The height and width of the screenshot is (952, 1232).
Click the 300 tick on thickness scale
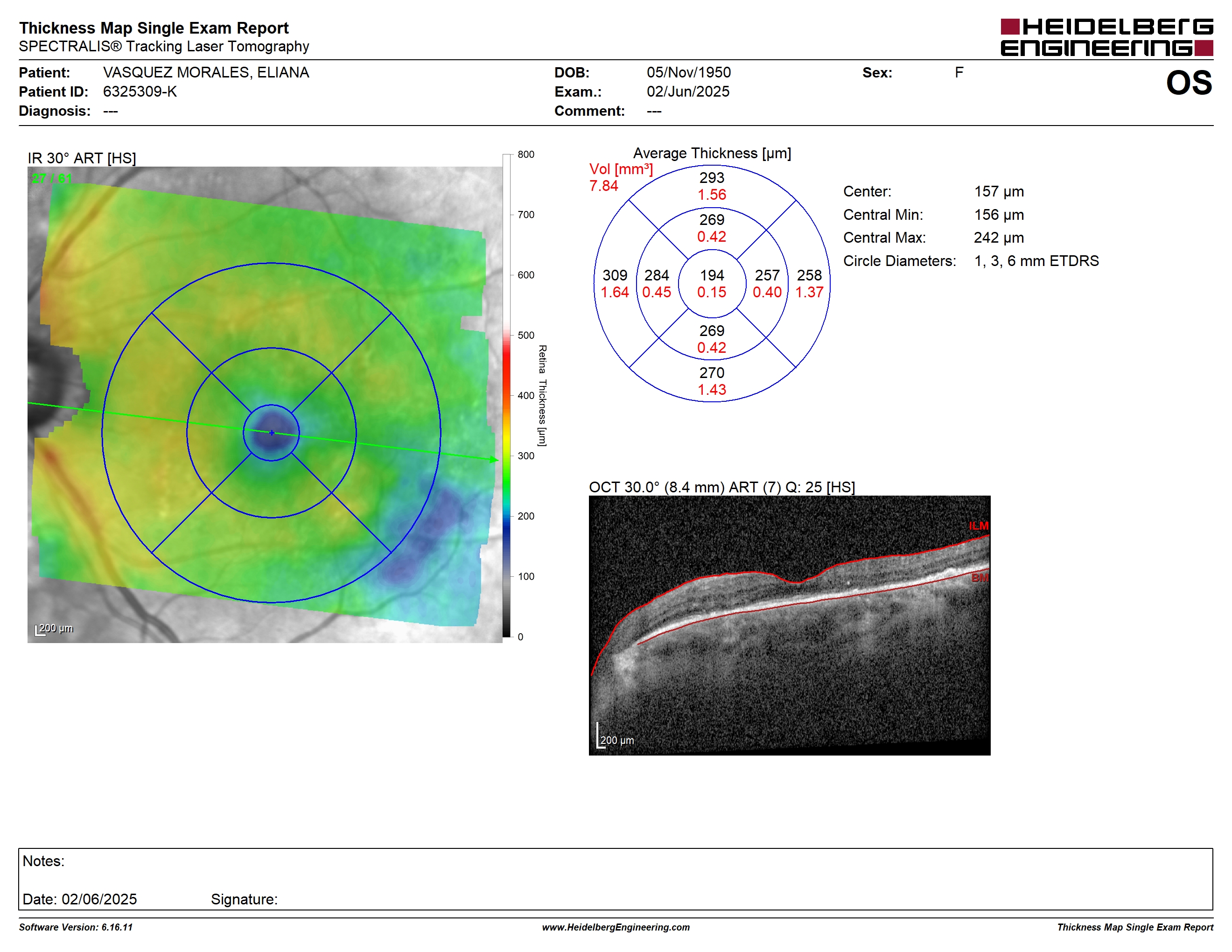[x=526, y=455]
